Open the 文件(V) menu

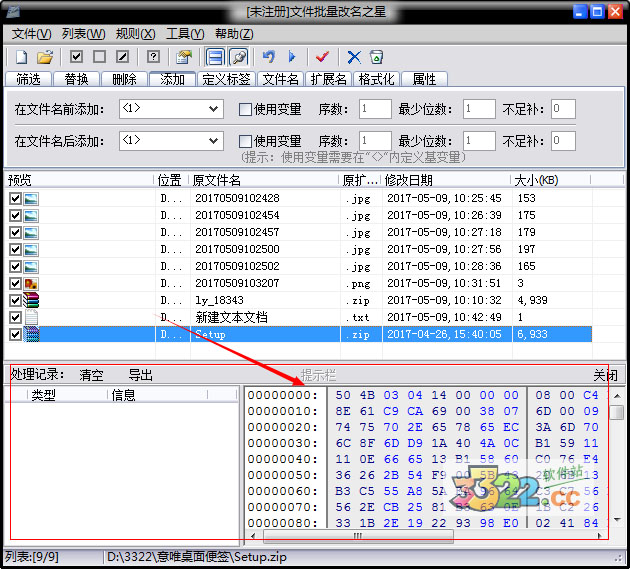[x=31, y=34]
